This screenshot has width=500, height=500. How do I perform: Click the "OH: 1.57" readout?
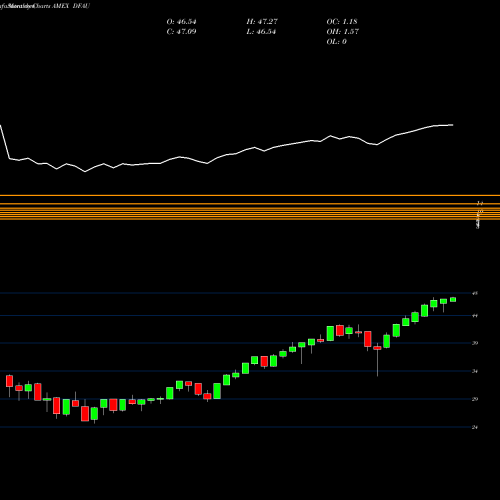pos(343,32)
